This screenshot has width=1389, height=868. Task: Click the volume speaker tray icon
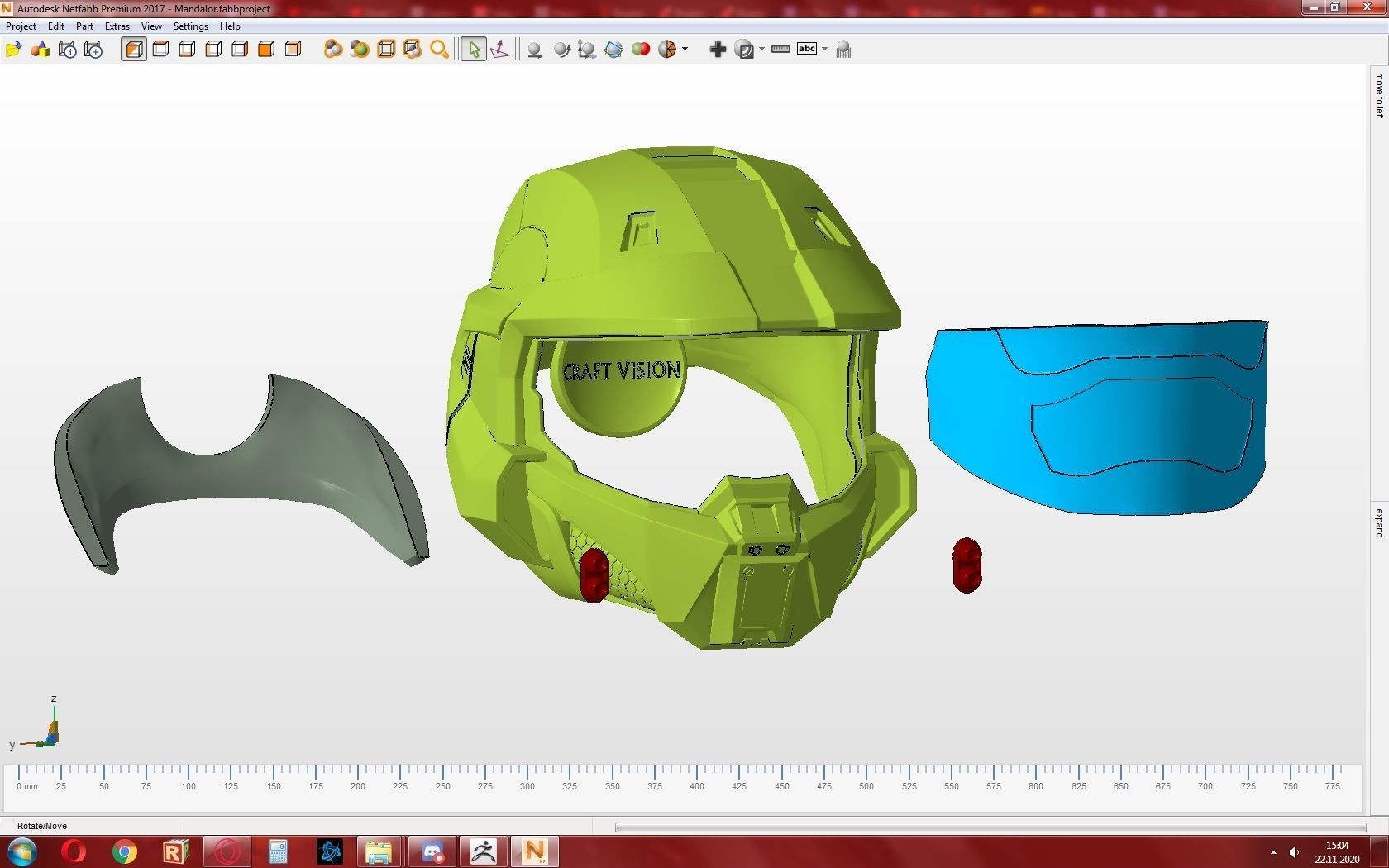point(1294,852)
